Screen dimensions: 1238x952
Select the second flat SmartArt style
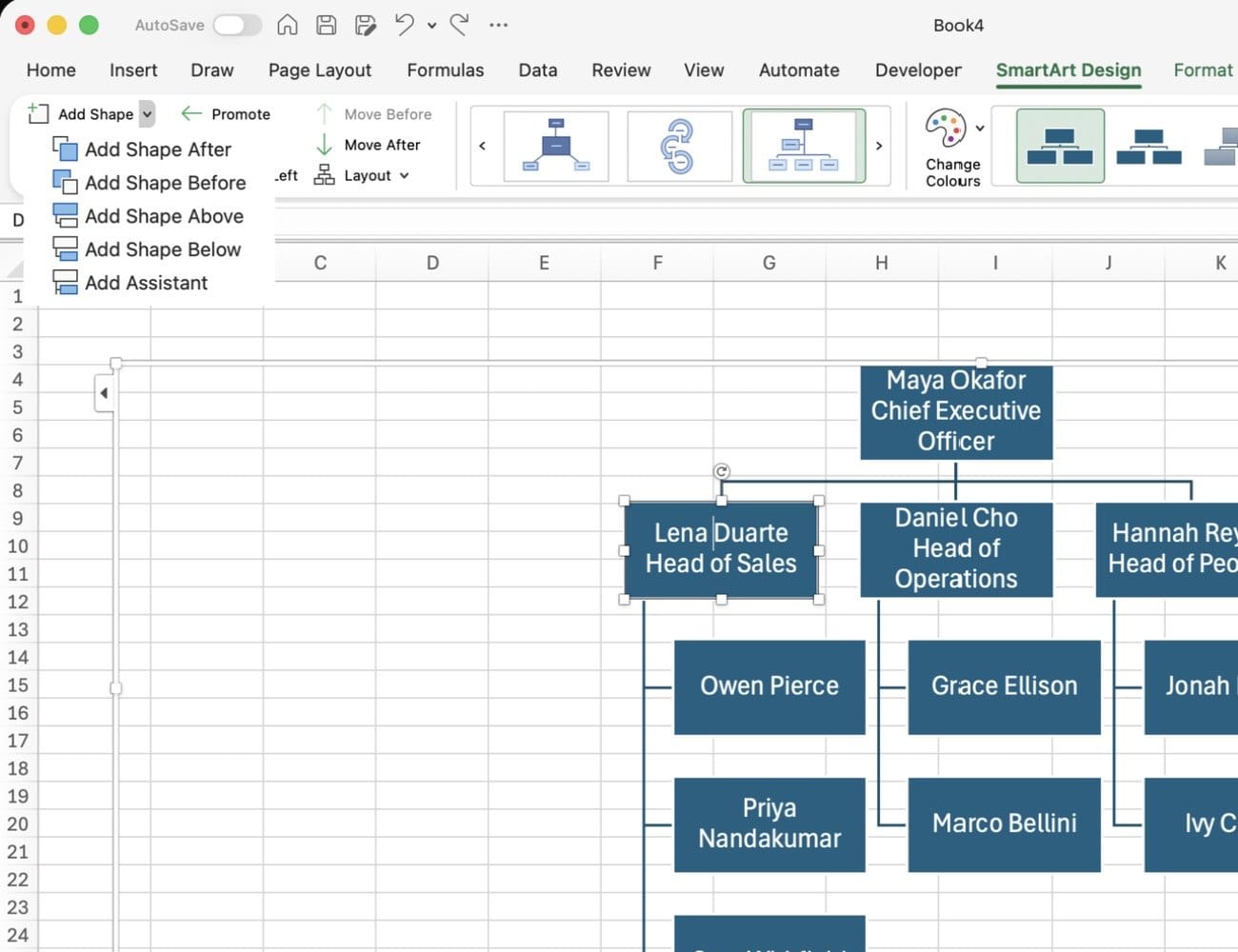pyautogui.click(x=1148, y=146)
